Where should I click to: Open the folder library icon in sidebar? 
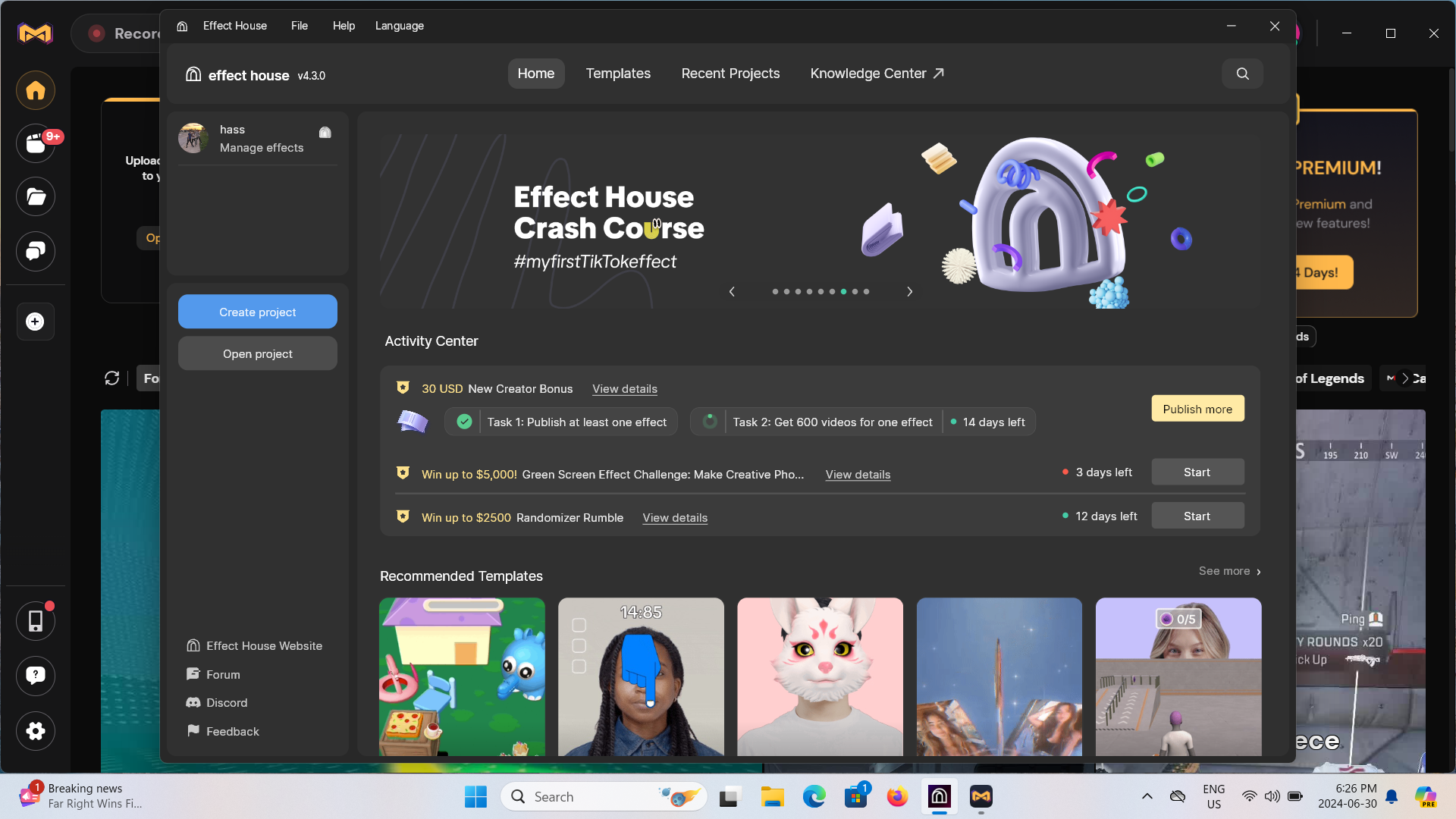36,197
